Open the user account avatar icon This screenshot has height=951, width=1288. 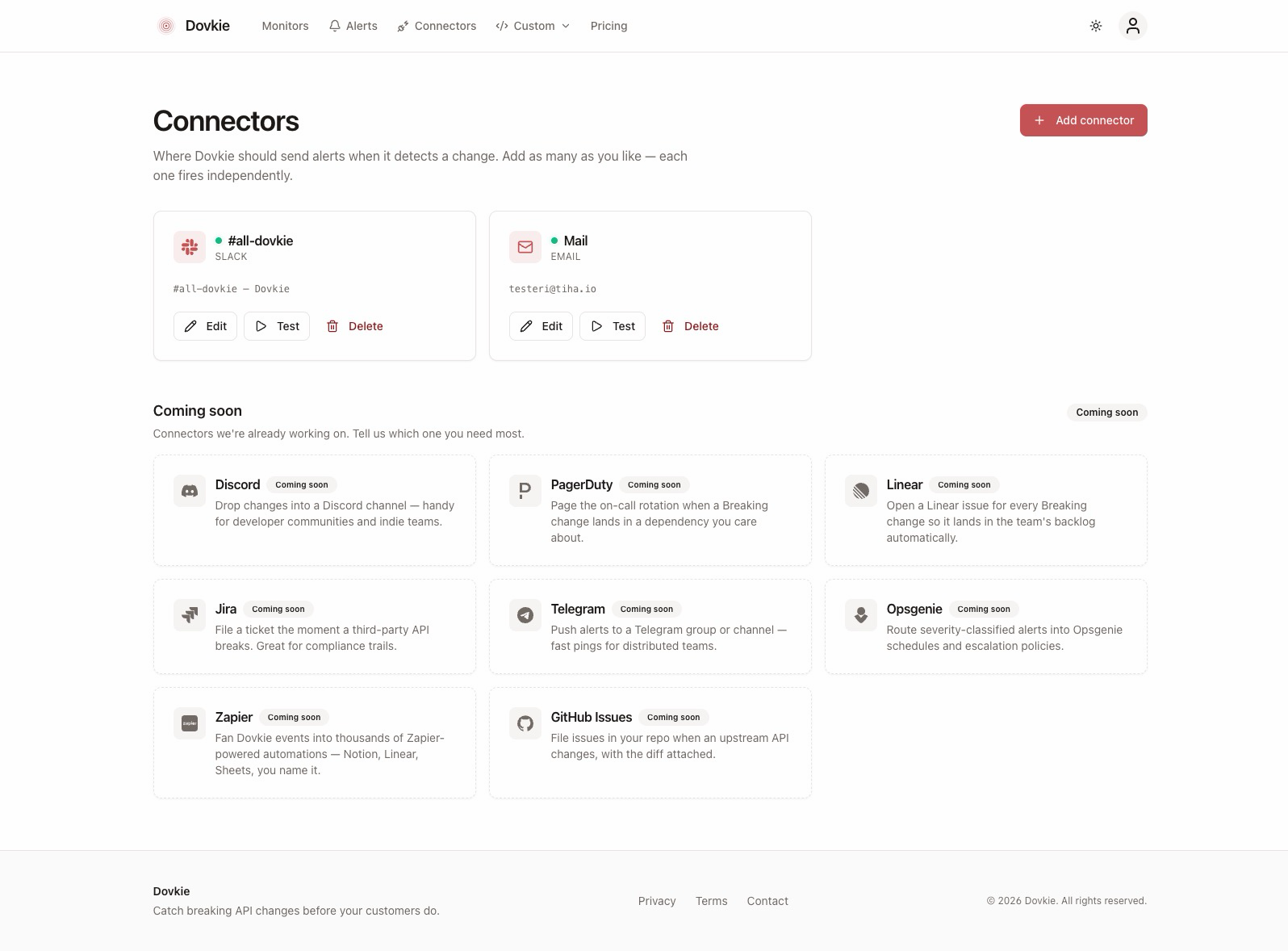coord(1132,26)
